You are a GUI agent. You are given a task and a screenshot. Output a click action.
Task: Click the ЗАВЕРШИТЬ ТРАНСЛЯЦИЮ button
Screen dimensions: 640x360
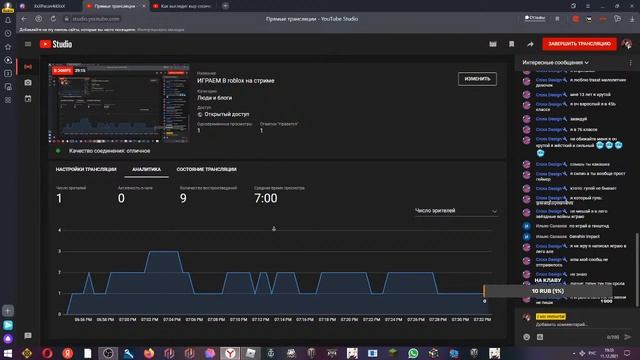pyautogui.click(x=579, y=44)
